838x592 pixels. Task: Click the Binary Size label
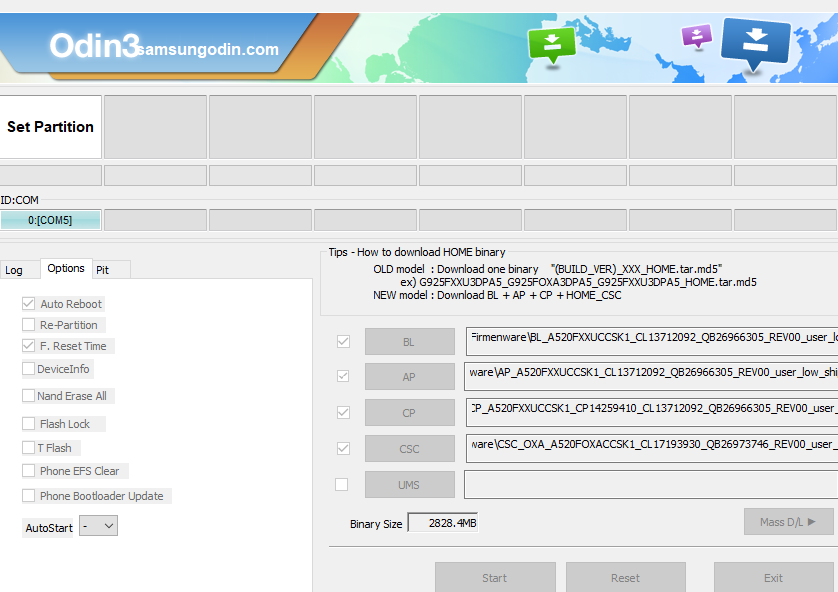pyautogui.click(x=376, y=524)
